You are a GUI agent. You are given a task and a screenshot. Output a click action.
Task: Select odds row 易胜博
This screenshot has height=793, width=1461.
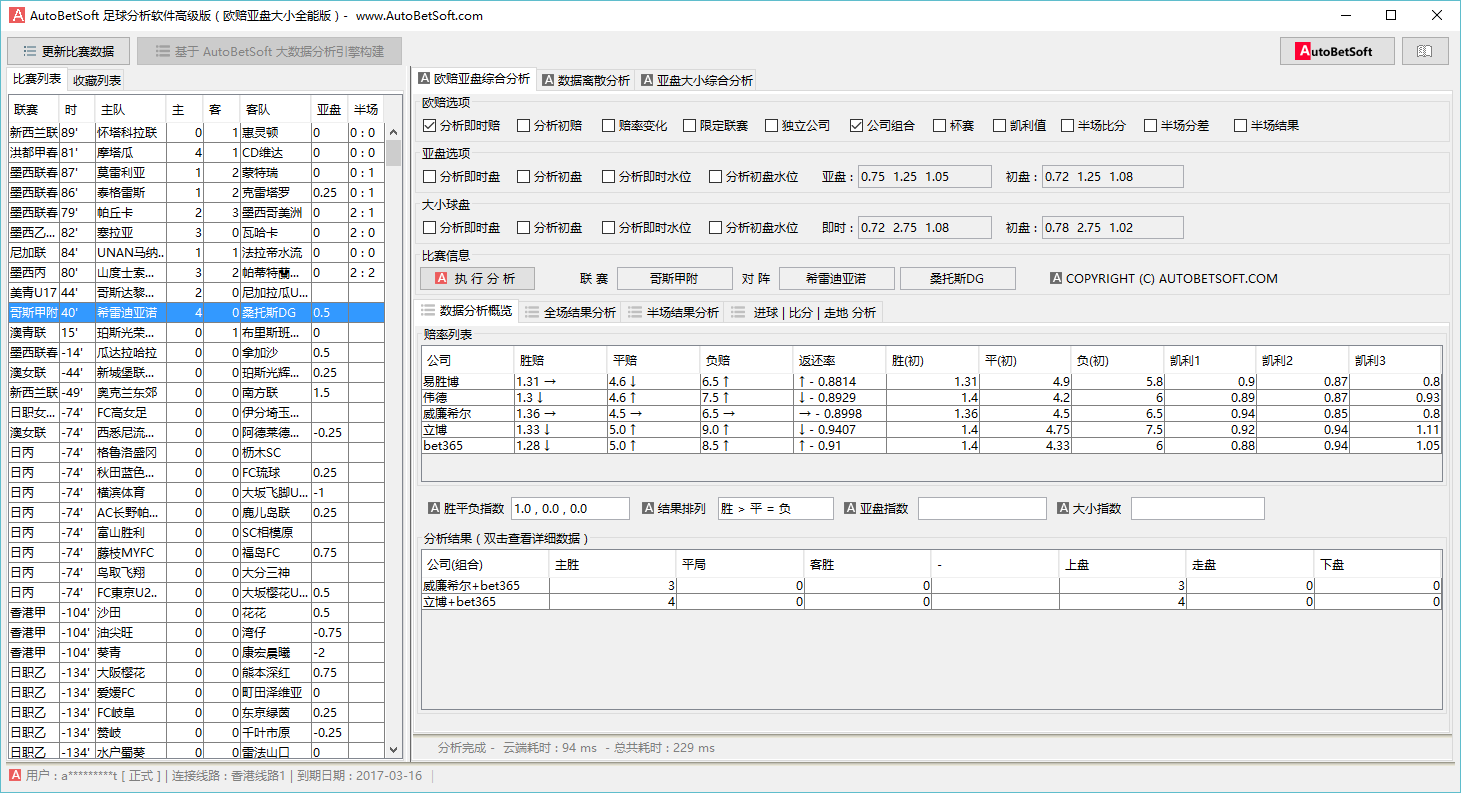point(931,381)
